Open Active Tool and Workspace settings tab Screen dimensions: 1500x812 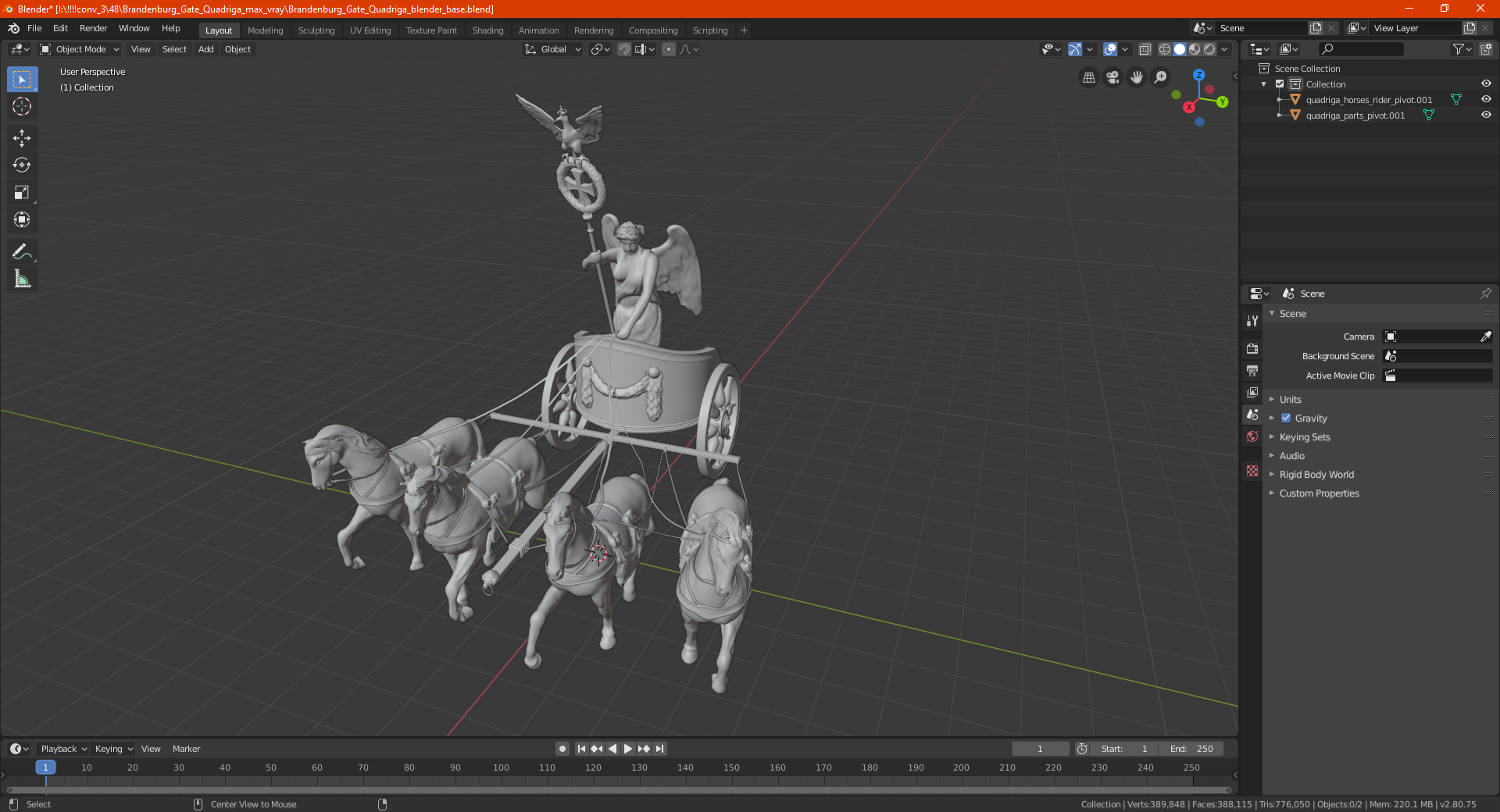coord(1252,321)
